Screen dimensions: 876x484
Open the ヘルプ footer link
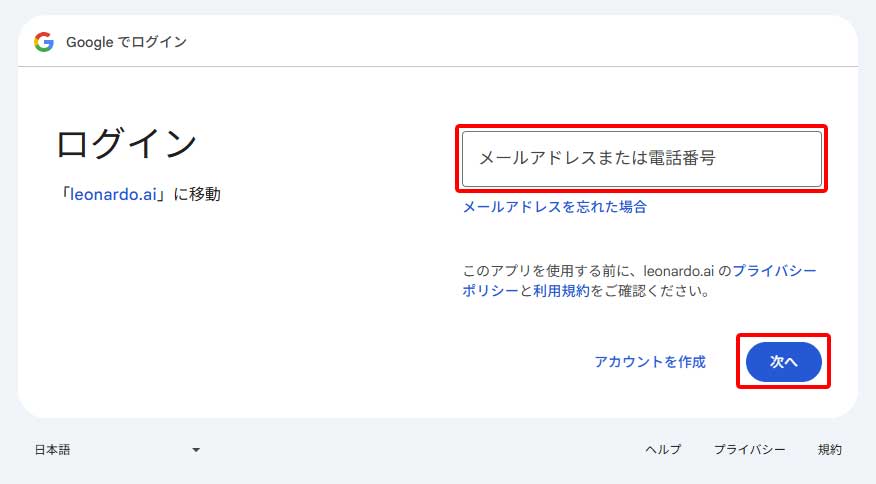pos(662,450)
